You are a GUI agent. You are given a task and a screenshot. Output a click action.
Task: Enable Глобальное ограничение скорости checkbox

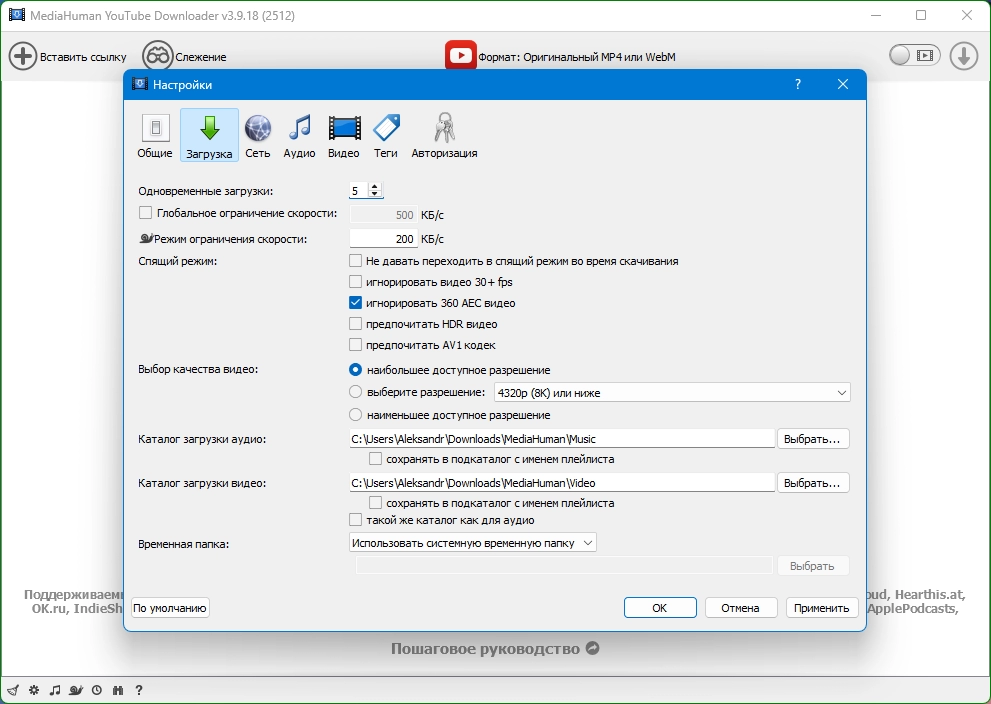[x=145, y=213]
